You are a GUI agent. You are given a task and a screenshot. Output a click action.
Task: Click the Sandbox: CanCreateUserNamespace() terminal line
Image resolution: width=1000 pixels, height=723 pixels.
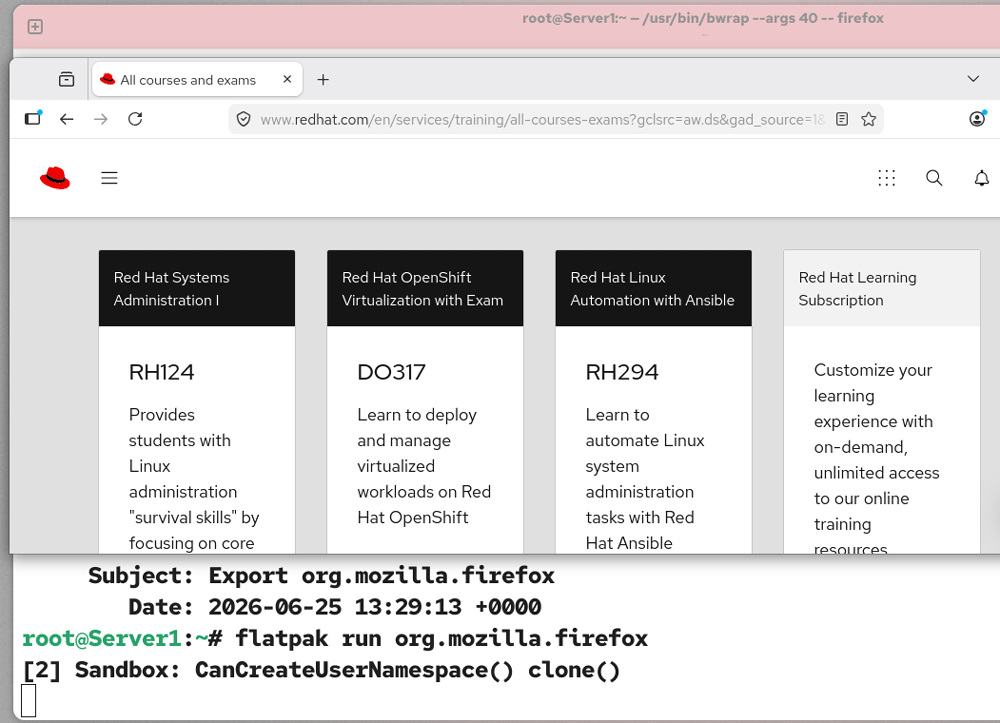click(321, 670)
